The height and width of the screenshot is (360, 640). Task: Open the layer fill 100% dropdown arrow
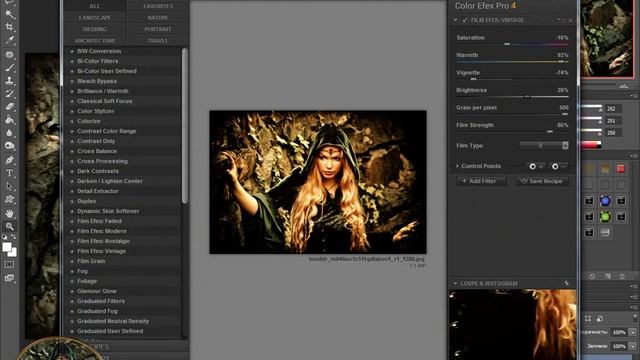[x=633, y=346]
